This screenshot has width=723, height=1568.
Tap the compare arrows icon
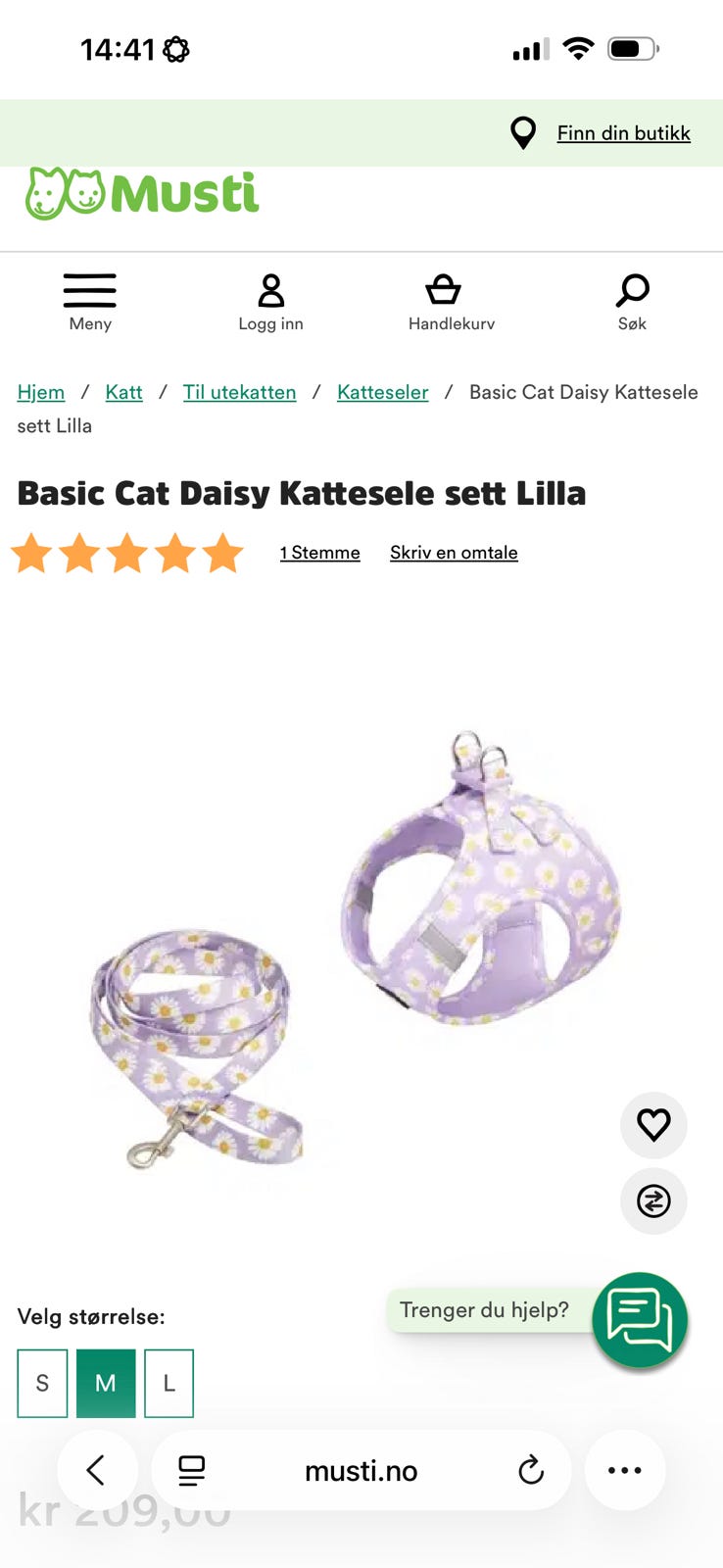coord(653,1200)
